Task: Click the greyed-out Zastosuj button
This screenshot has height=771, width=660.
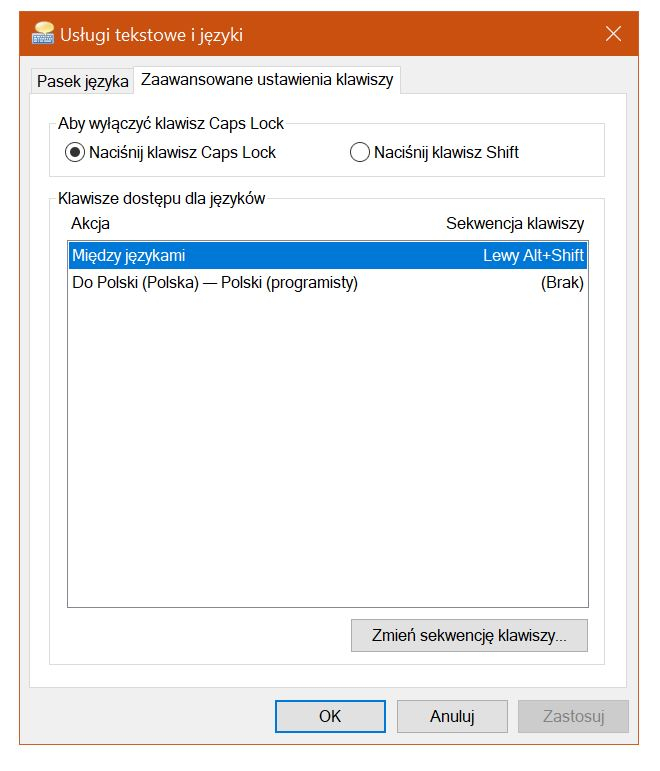Action: pos(573,716)
